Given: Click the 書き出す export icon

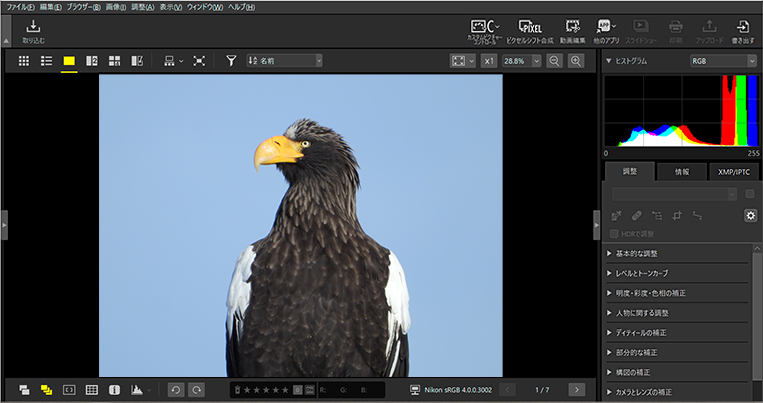Looking at the screenshot, I should coord(743,30).
